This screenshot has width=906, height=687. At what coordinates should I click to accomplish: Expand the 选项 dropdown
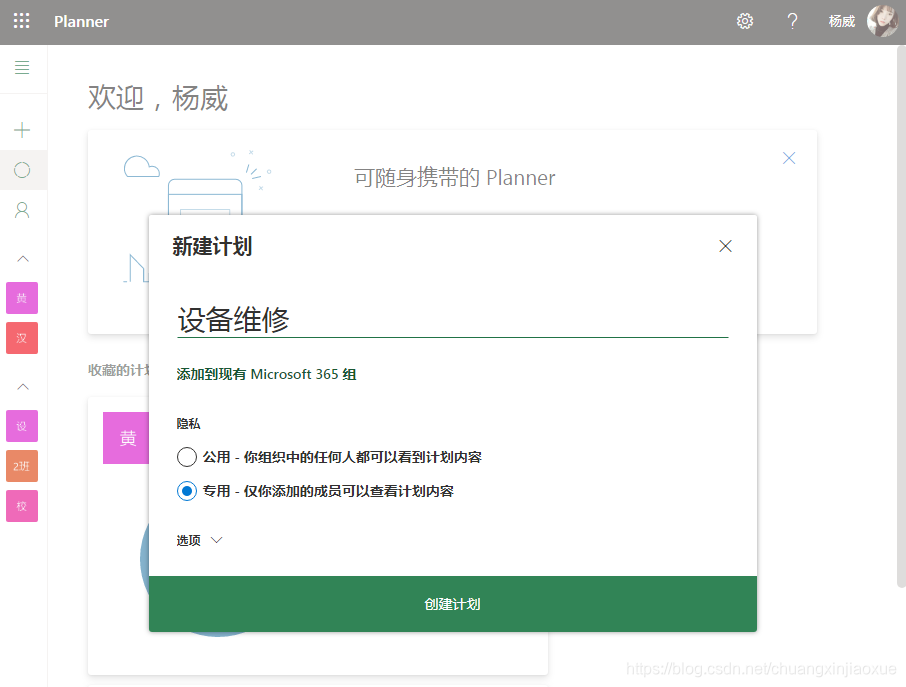[x=199, y=540]
